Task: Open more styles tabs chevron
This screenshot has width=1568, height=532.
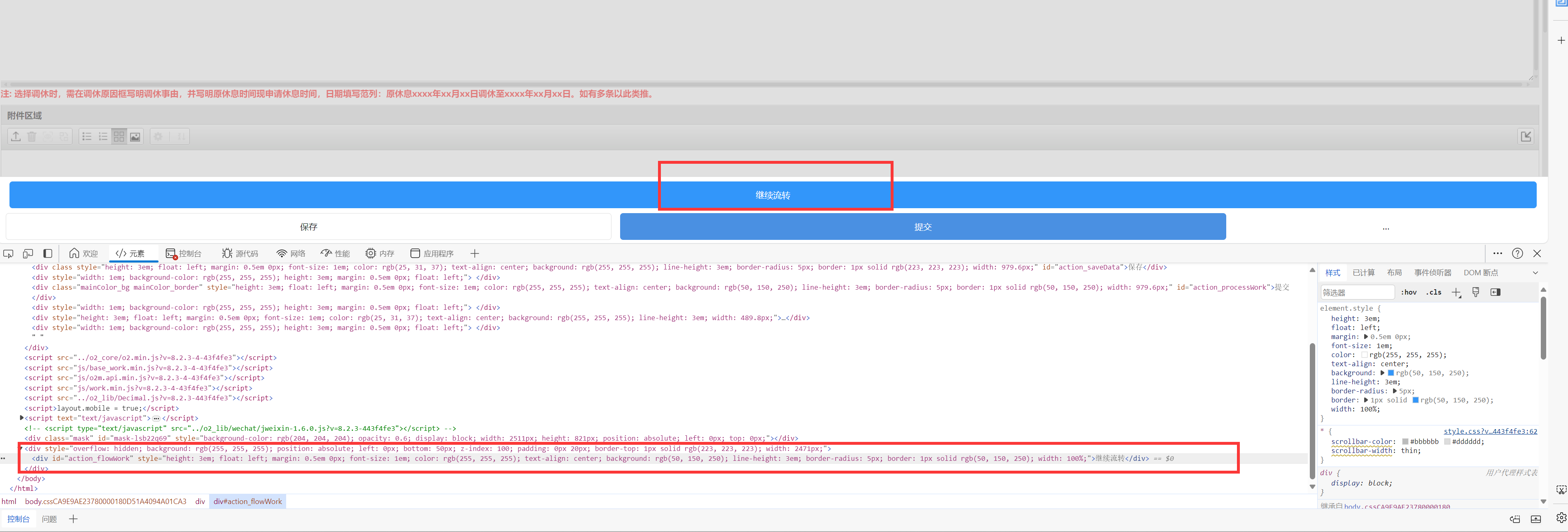Action: tap(1535, 273)
